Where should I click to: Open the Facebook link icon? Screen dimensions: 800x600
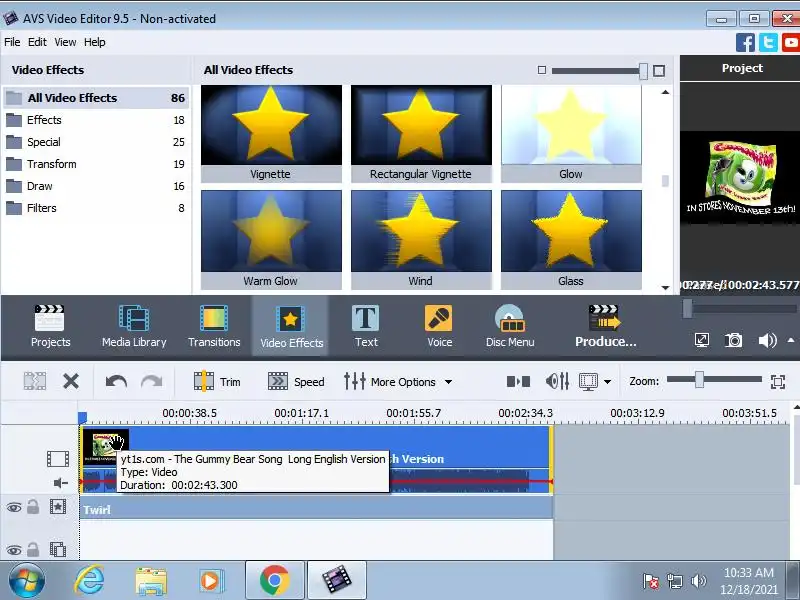click(x=745, y=42)
